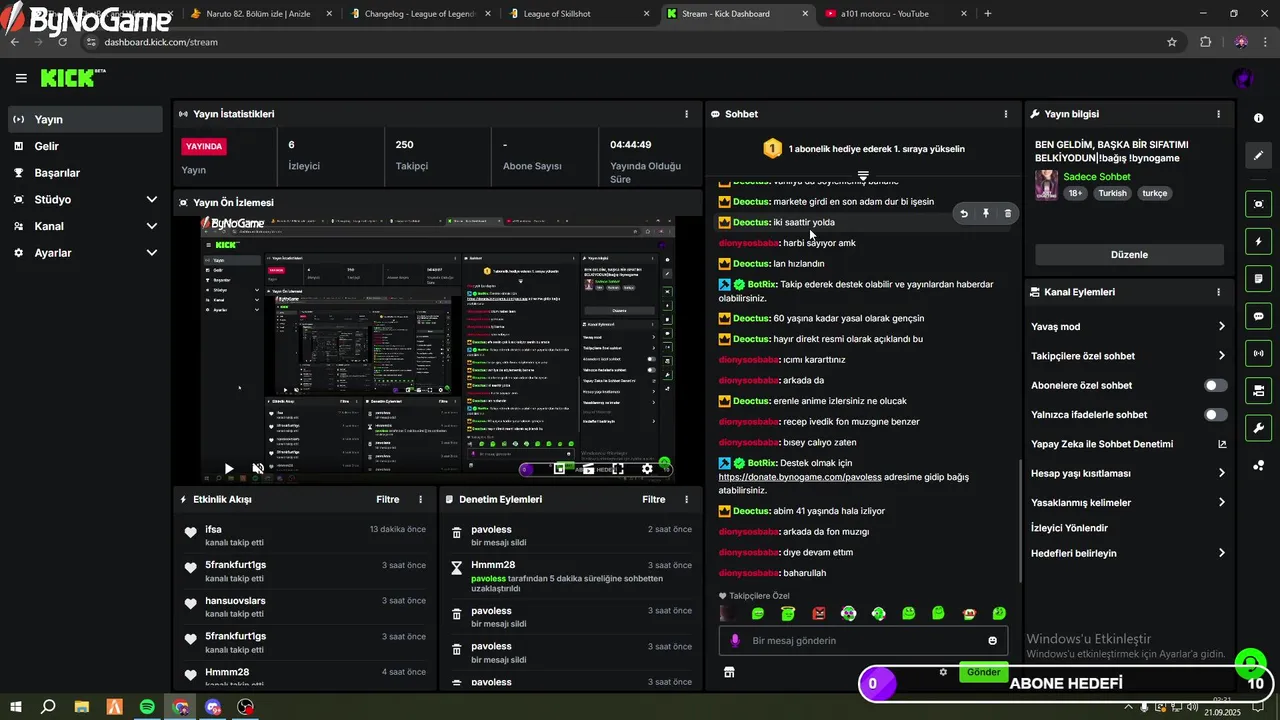Click the purple microphone icon in message box
This screenshot has height=720, width=1280.
coord(735,641)
